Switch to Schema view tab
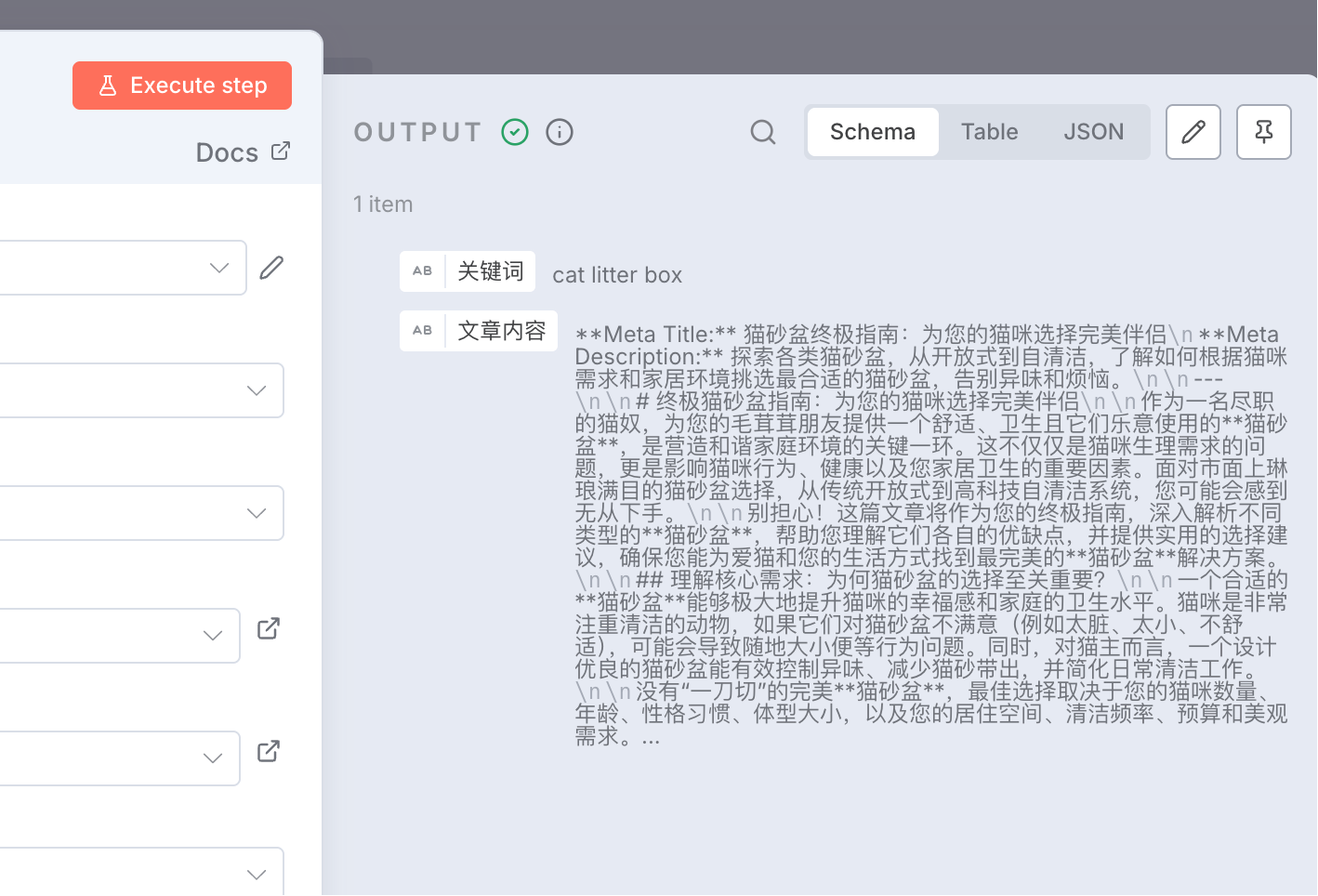This screenshot has width=1318, height=896. coord(873,132)
